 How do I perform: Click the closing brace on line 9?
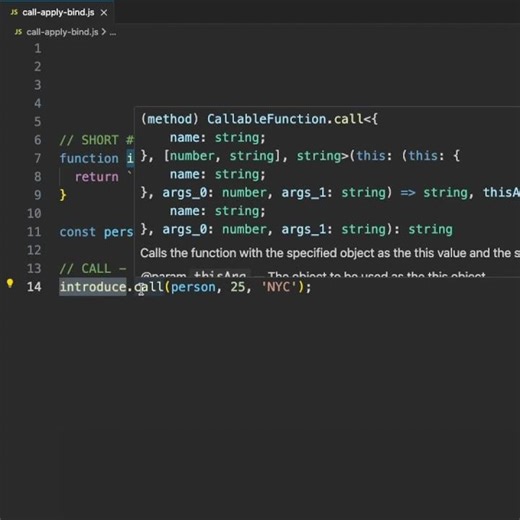(63, 195)
